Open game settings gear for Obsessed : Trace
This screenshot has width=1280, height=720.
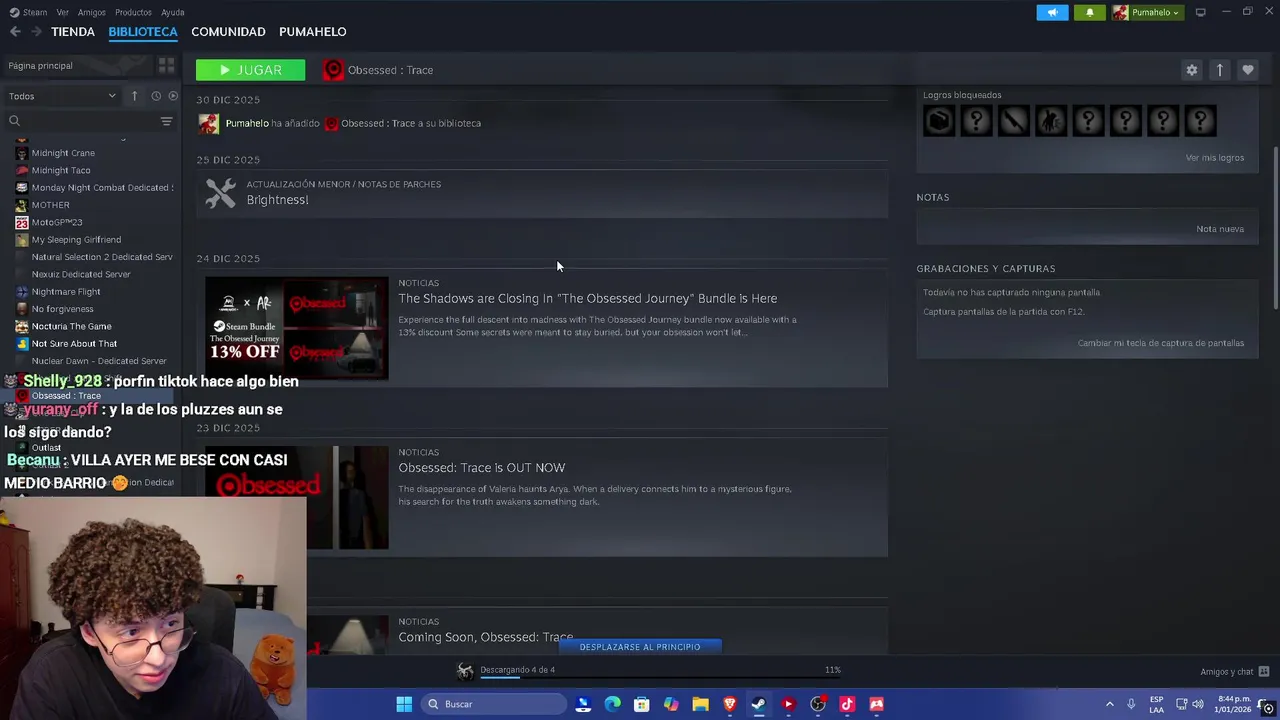[1191, 70]
